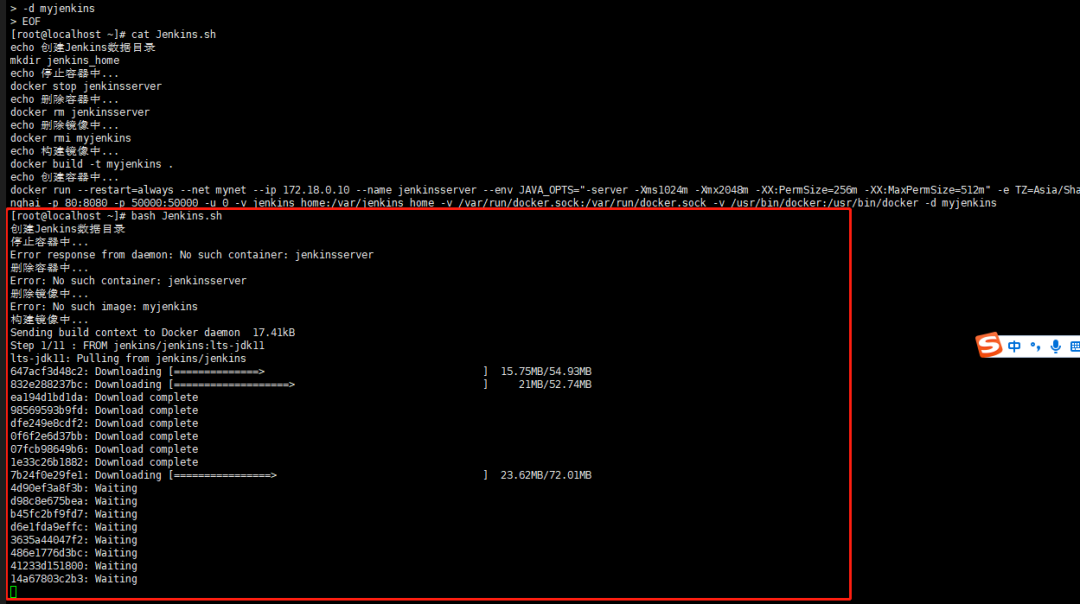Viewport: 1080px width, 604px height.
Task: Click 'd98c8e675bea: Waiting' line
Action: (x=74, y=501)
